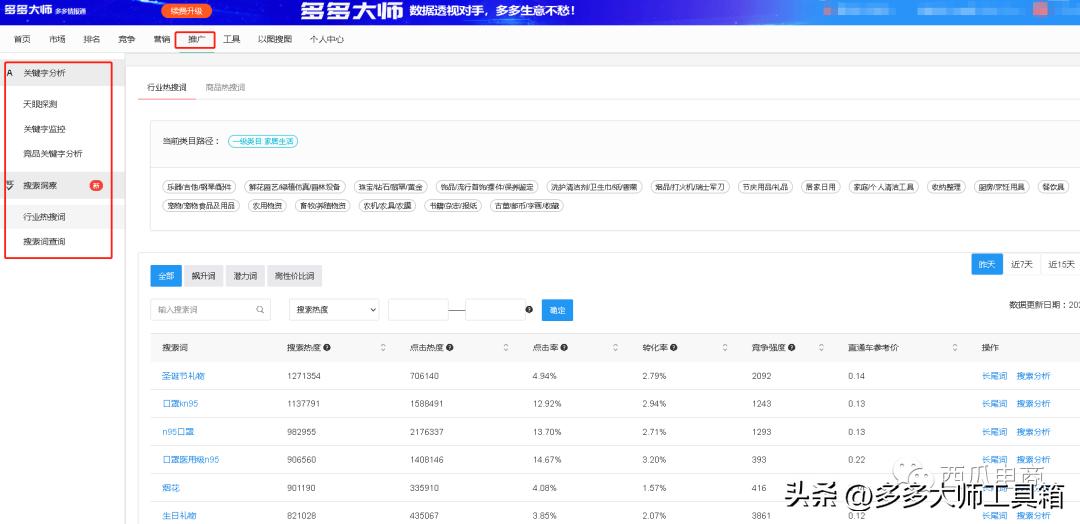Click the 一级类目 家居生活 category path tag
Viewport: 1080px width, 524px height.
[x=263, y=141]
